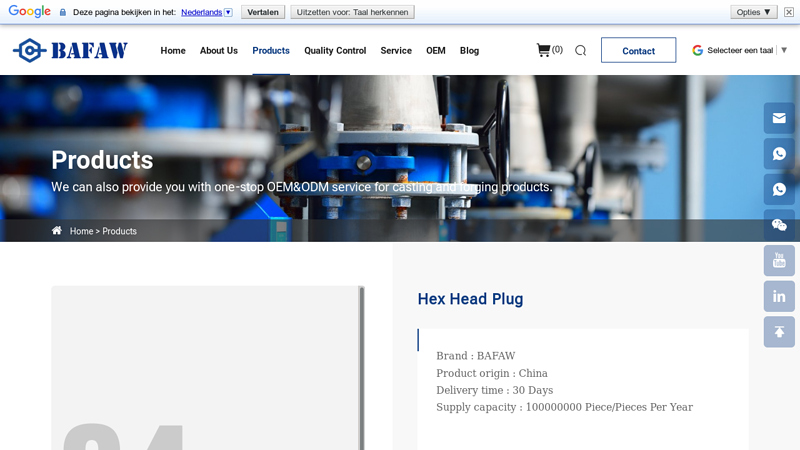The image size is (800, 450).
Task: Click the lock icon in translate bar
Action: [63, 12]
